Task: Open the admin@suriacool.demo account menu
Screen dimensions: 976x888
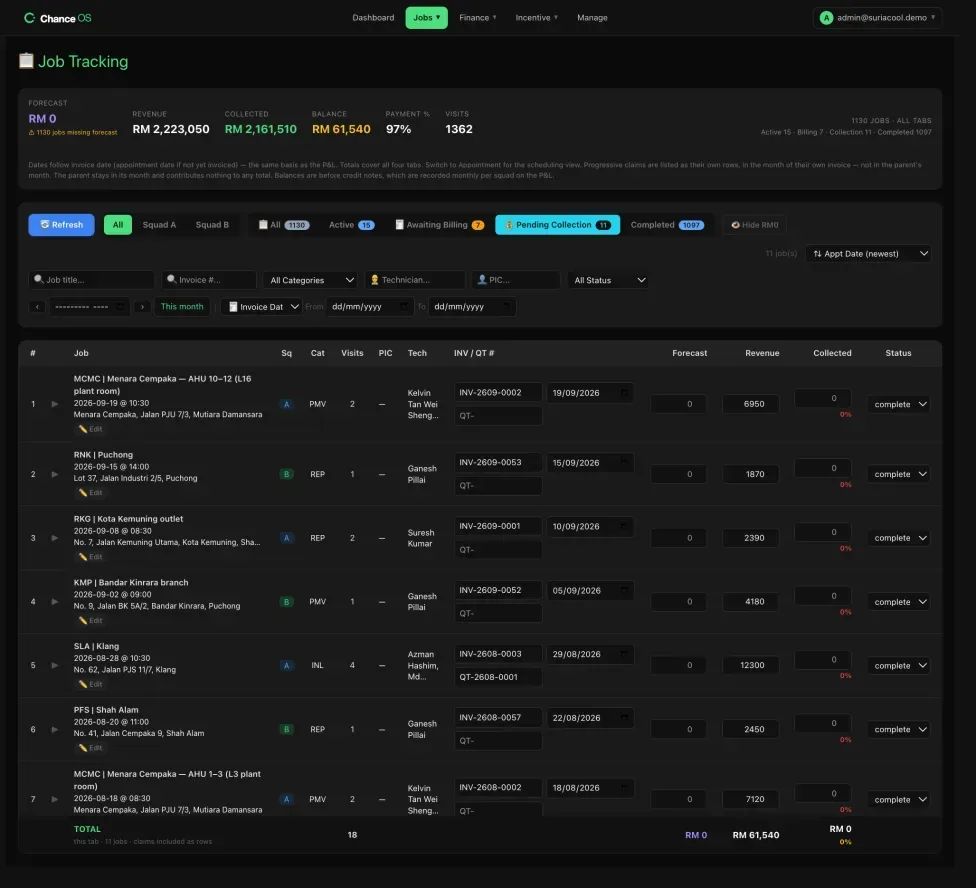Action: coord(877,18)
